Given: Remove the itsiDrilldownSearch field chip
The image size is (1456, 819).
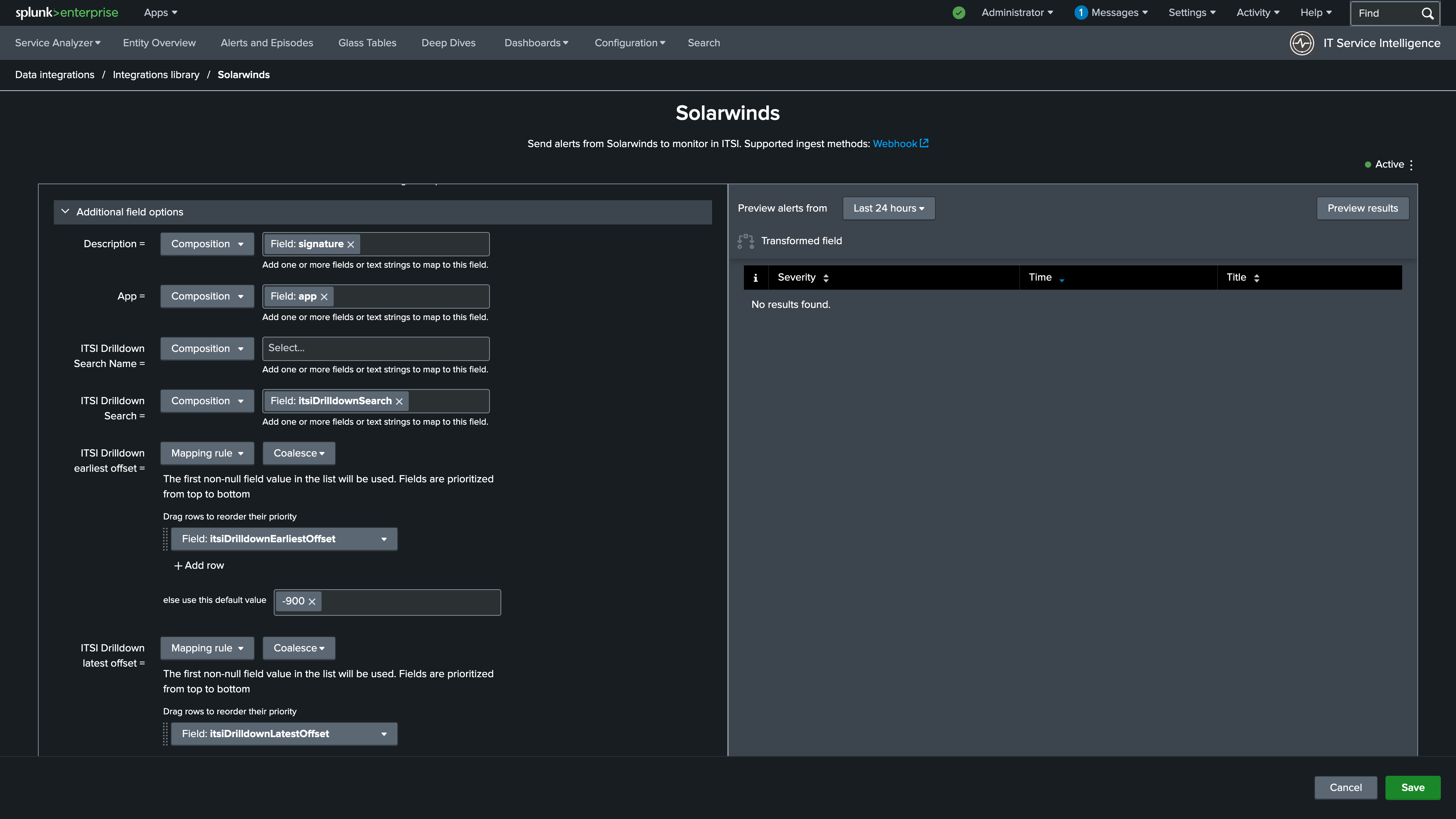Looking at the screenshot, I should tap(399, 401).
